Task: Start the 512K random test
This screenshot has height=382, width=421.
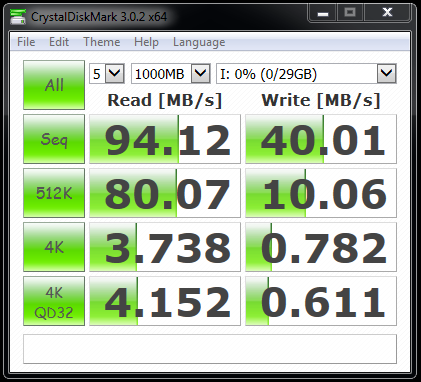Action: pos(54,193)
